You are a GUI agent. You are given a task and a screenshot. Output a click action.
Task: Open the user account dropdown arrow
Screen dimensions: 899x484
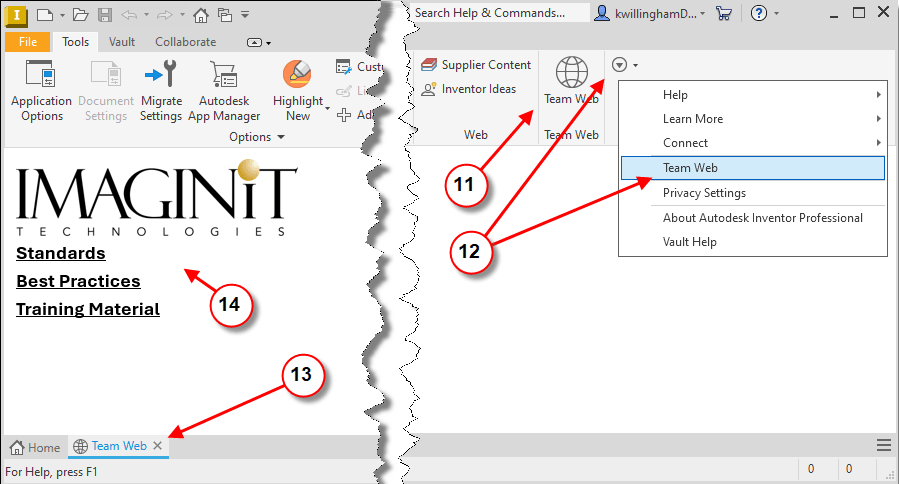coord(702,13)
